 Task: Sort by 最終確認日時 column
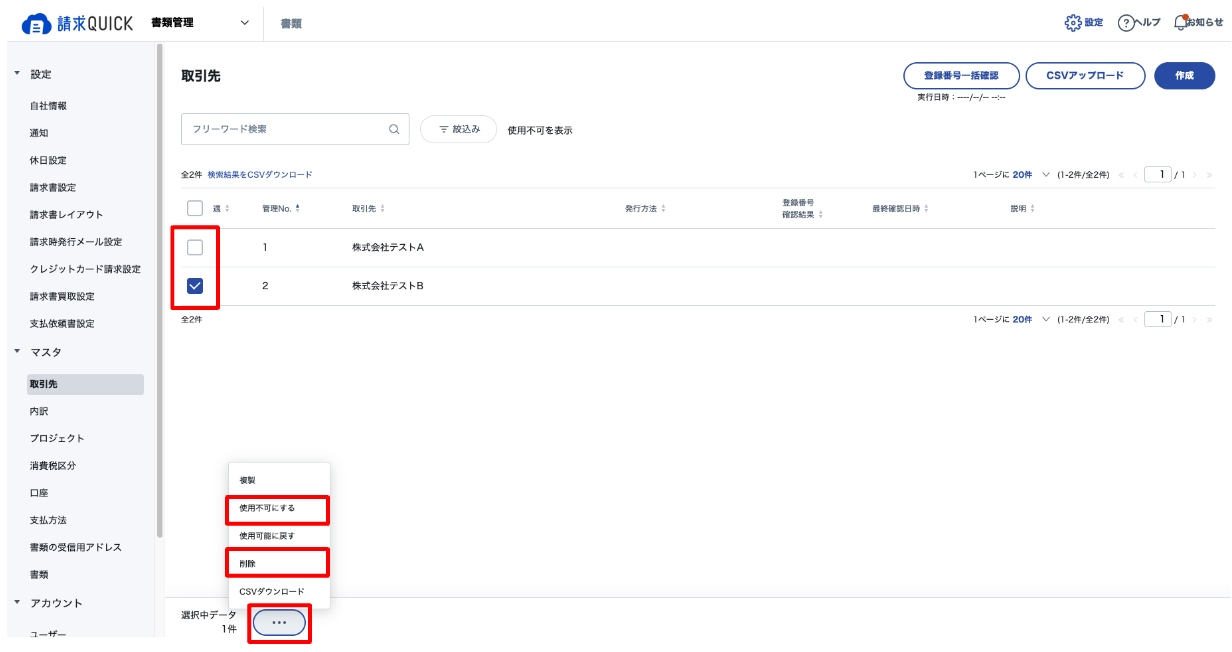[x=900, y=208]
